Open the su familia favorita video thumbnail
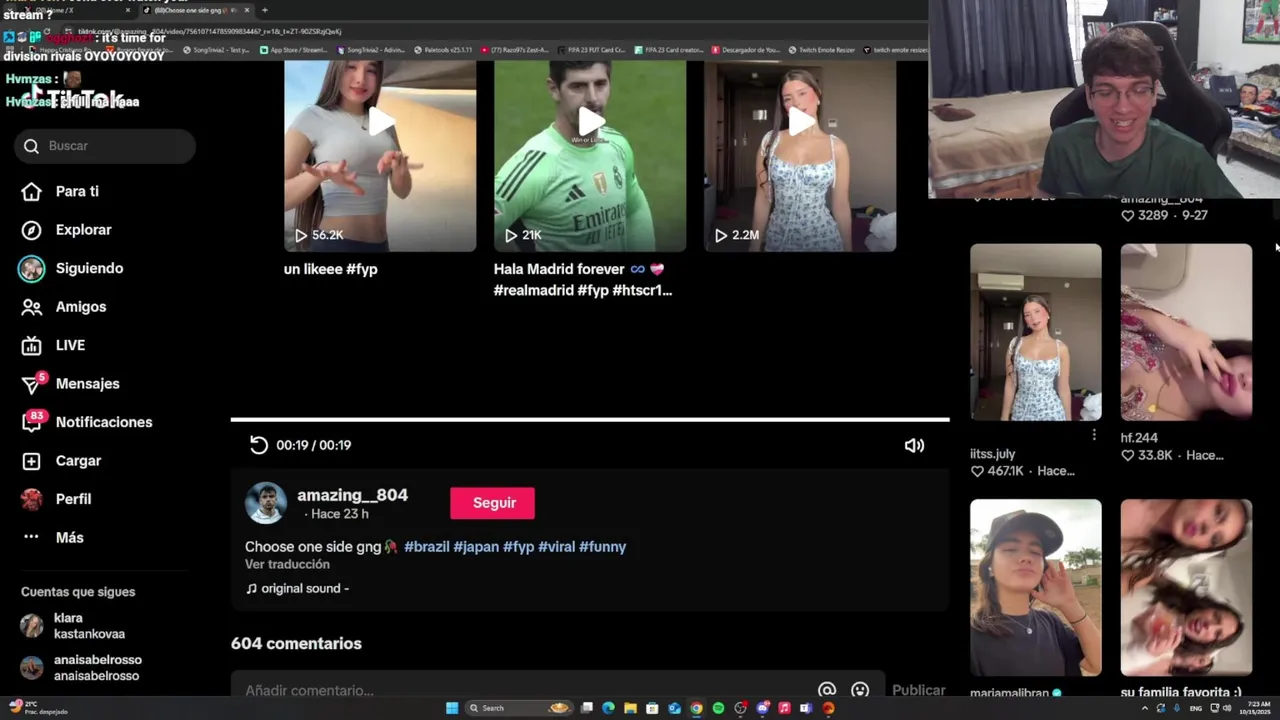Screen dimensions: 1280x720 point(1186,588)
